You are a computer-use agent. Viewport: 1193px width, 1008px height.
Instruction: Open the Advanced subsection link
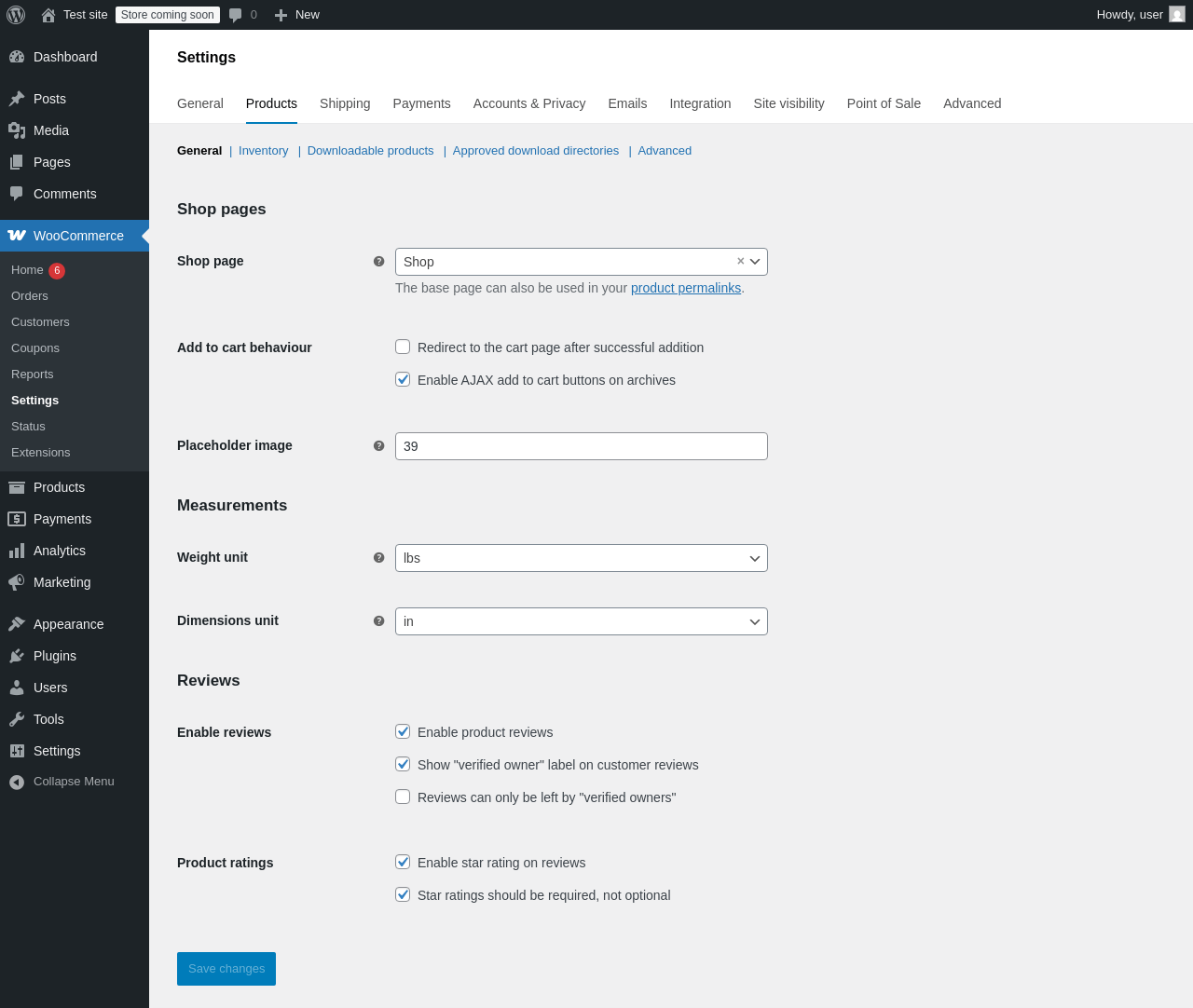point(665,151)
